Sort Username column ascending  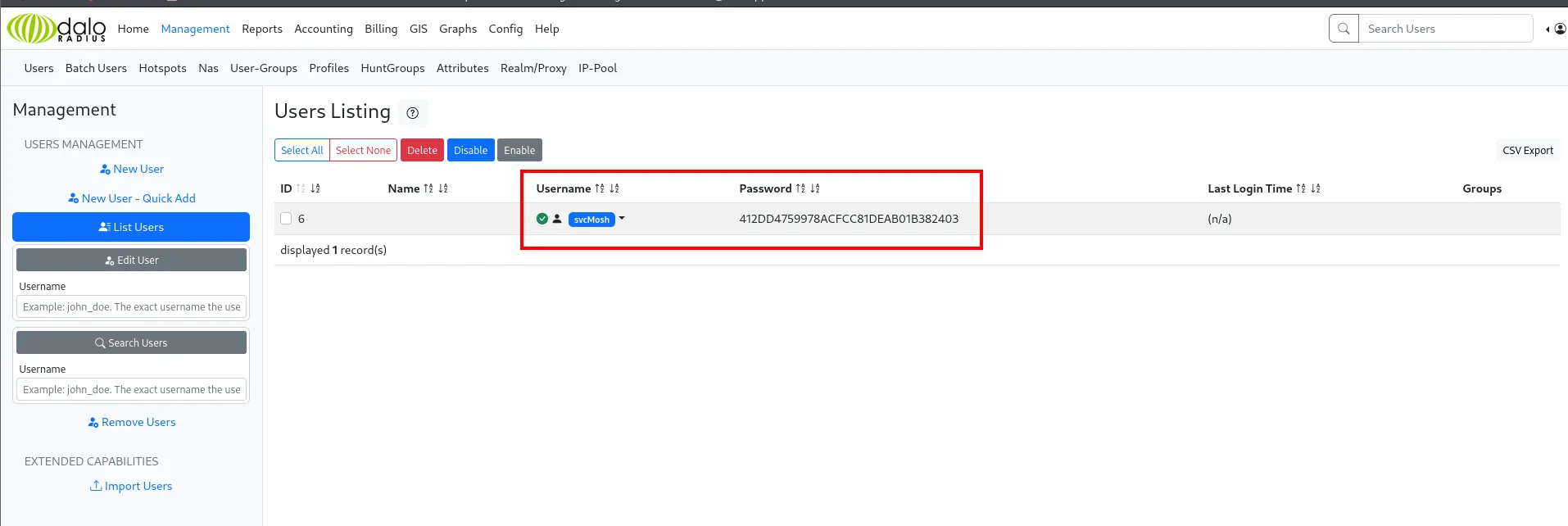click(600, 188)
